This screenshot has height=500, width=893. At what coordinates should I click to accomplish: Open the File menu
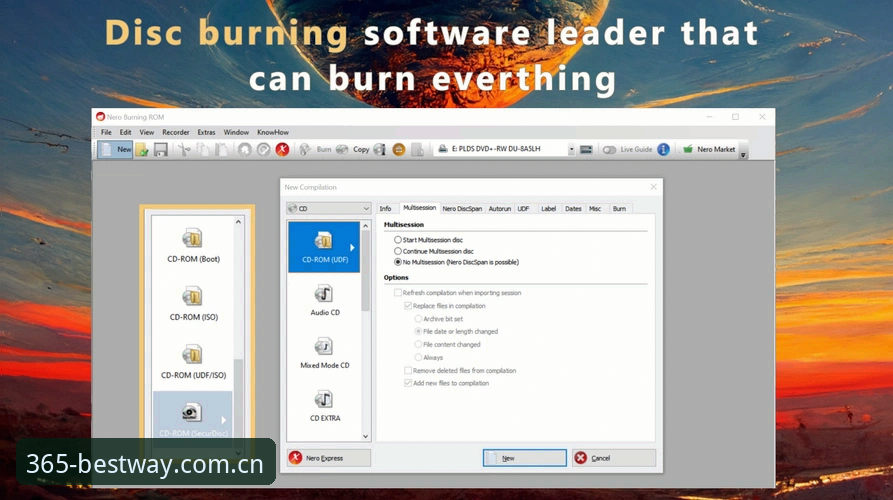(x=106, y=132)
